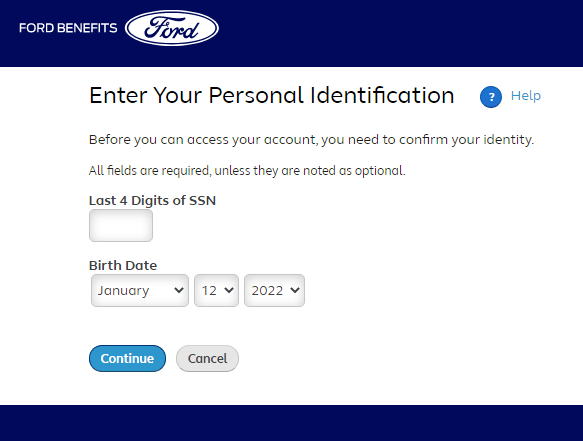Click the Enter Your Personal Identification heading
This screenshot has width=583, height=441.
coord(272,95)
